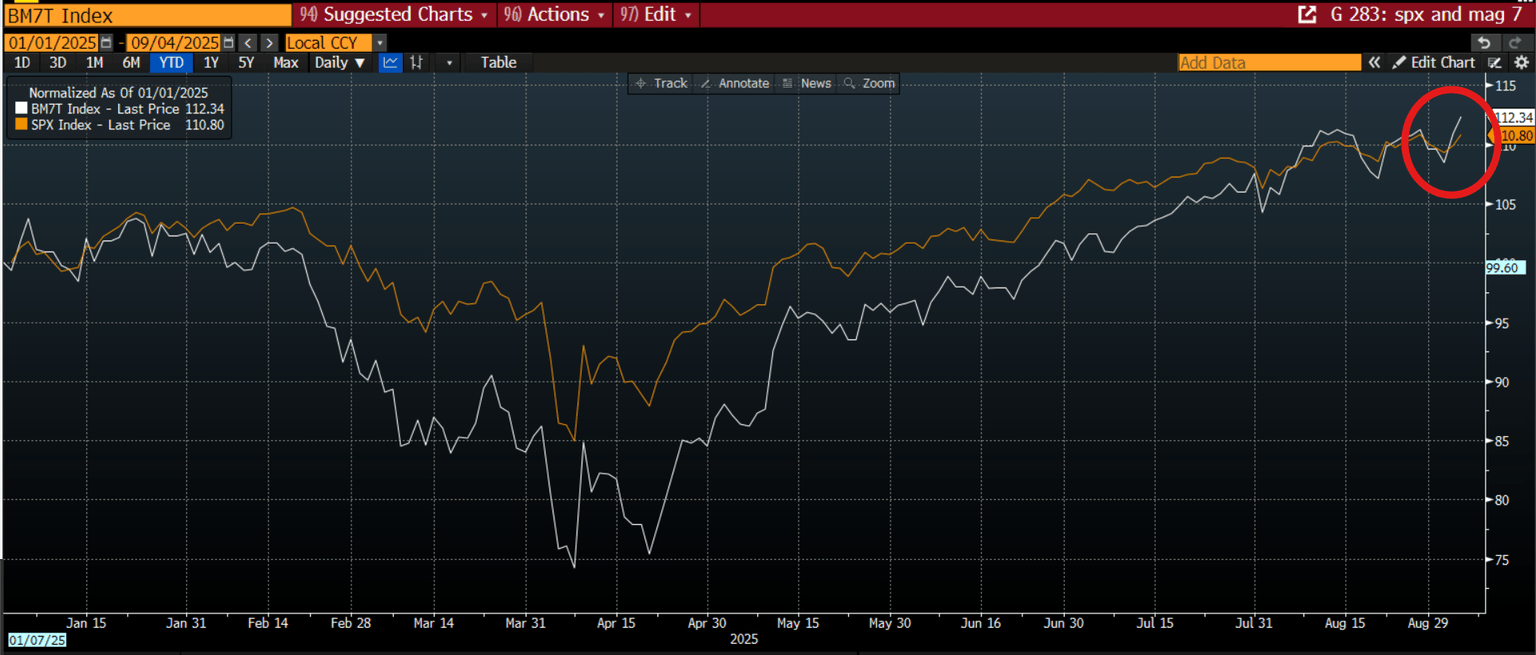Viewport: 1536px width, 655px height.
Task: Select the 1Y range
Action: [x=211, y=62]
